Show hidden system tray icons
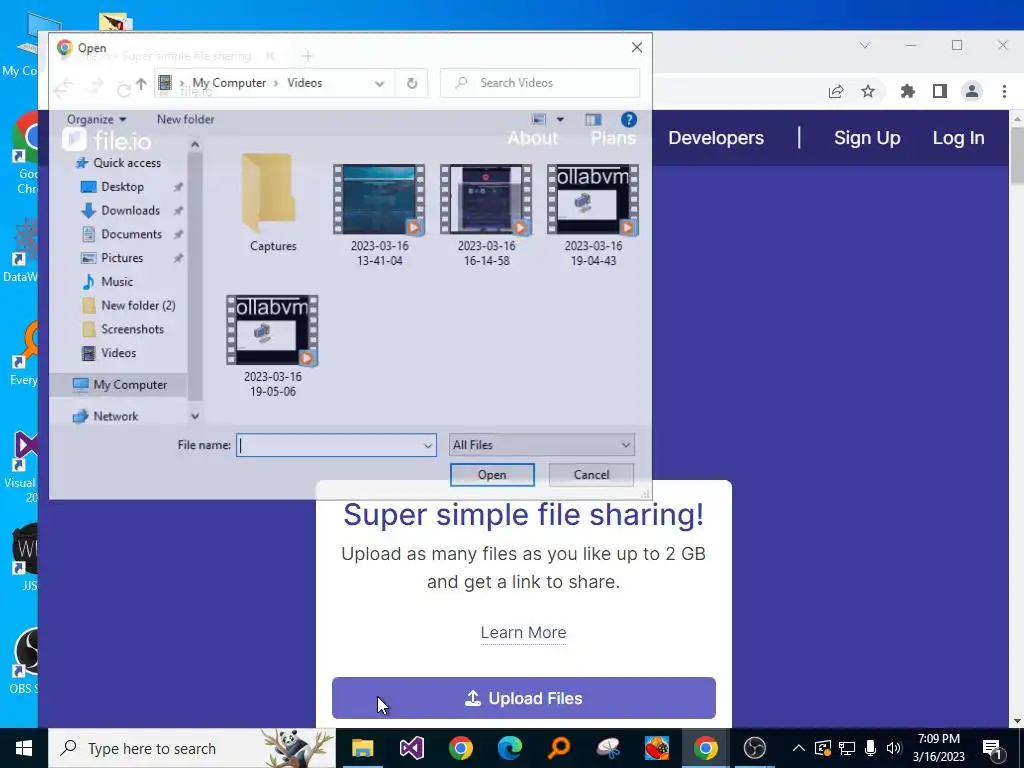Screen dimensions: 1024x768 (798, 748)
